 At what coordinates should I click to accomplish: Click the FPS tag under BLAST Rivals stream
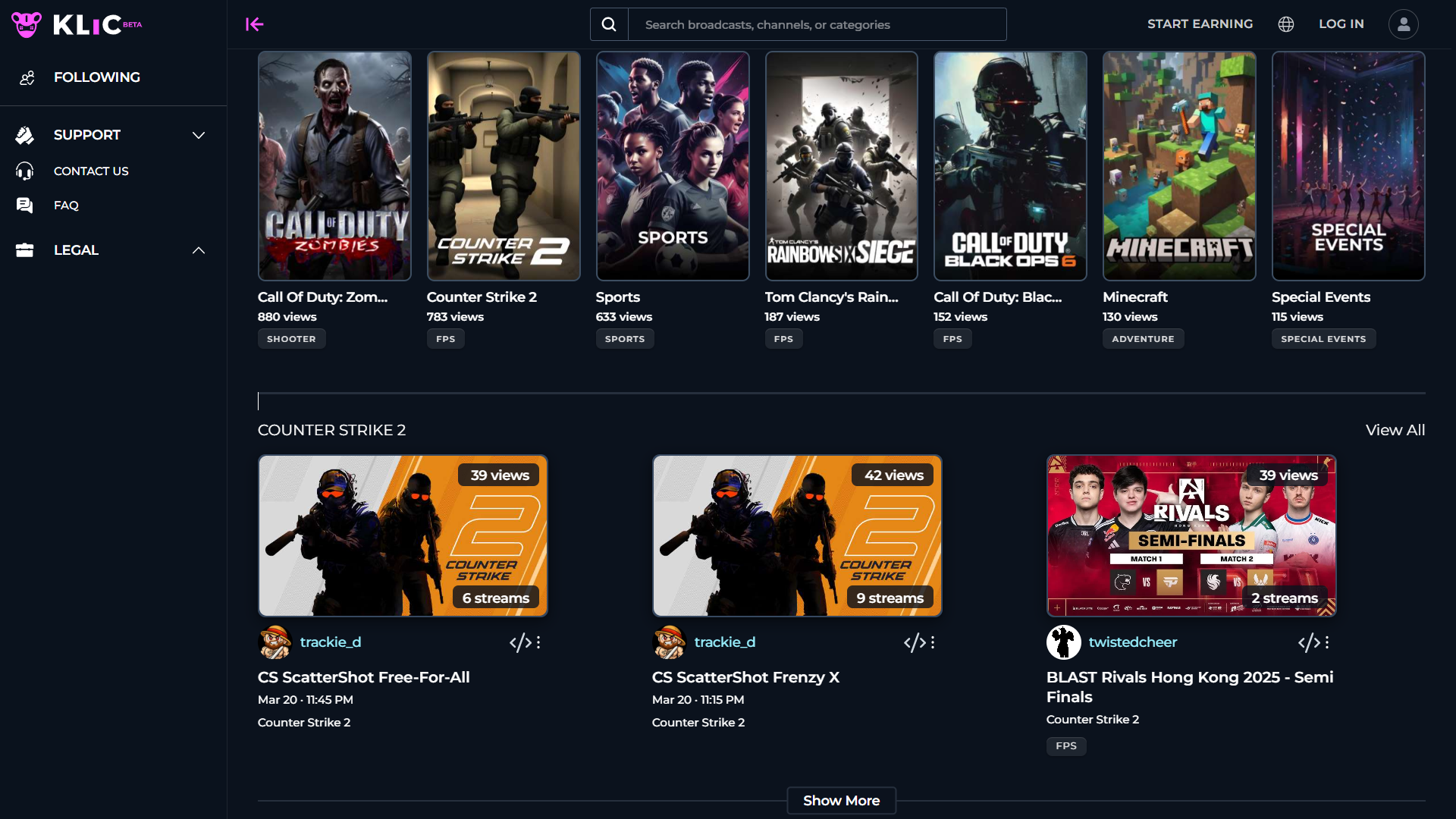point(1066,746)
